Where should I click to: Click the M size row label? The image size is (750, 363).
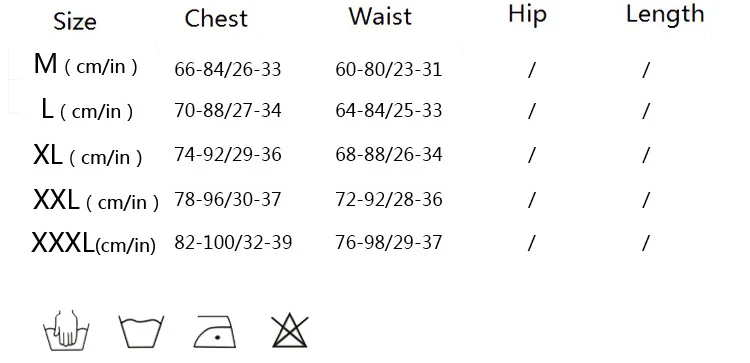86,65
